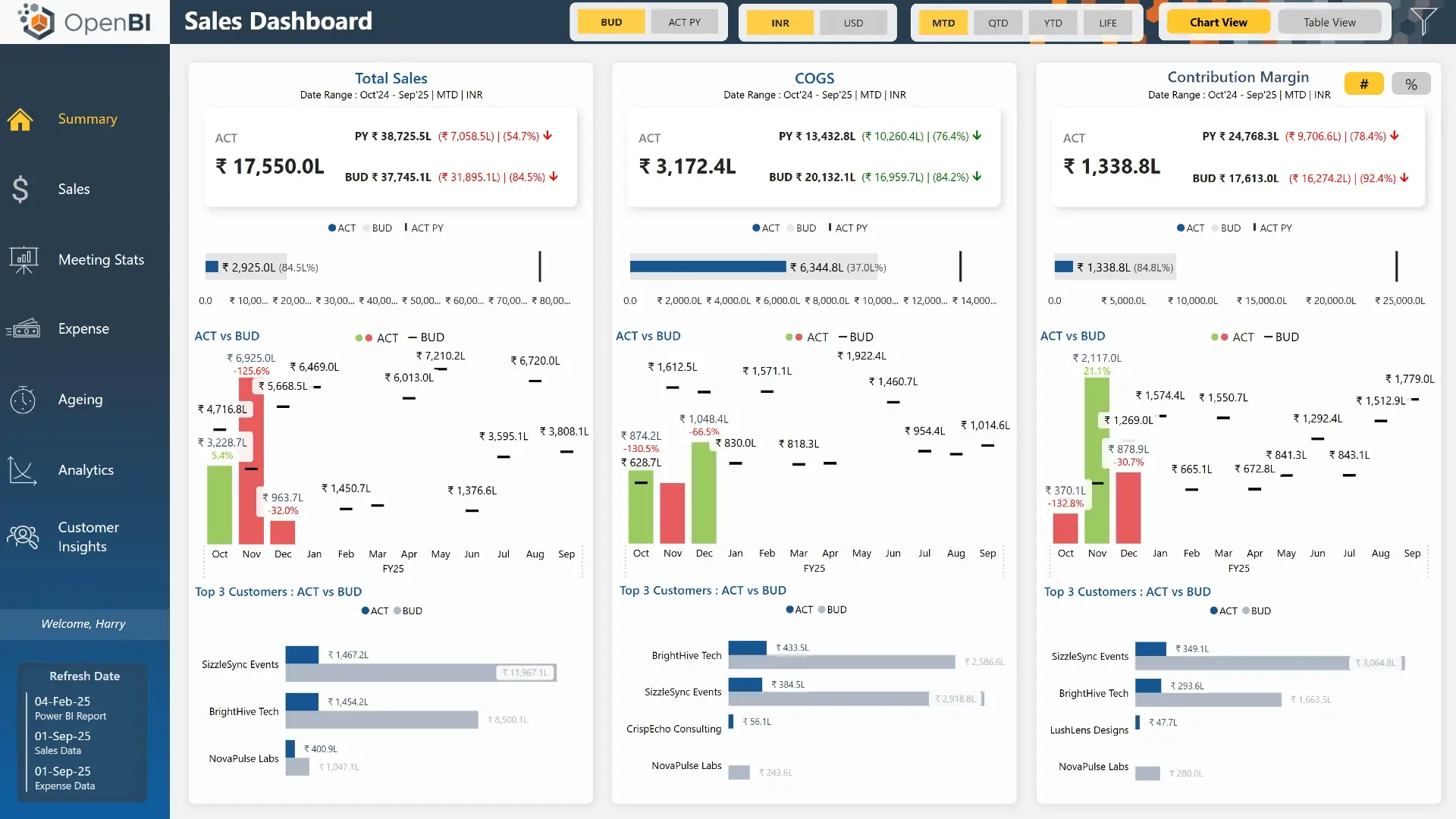The width and height of the screenshot is (1456, 819).
Task: Select the LIFE time period
Action: 1107,23
